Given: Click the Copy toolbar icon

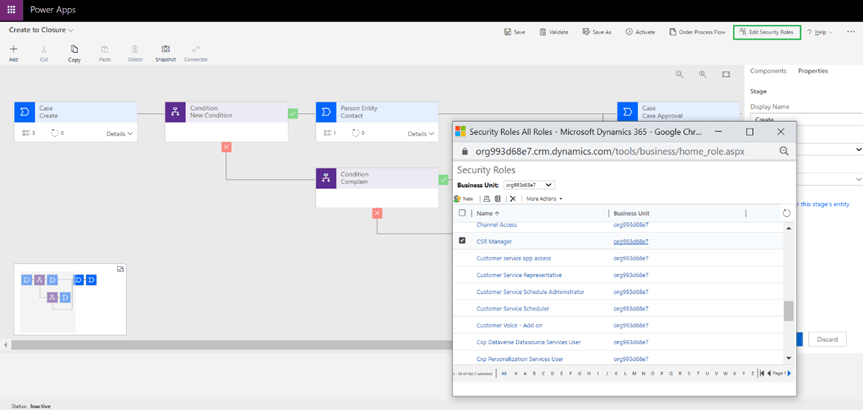Looking at the screenshot, I should [x=74, y=53].
